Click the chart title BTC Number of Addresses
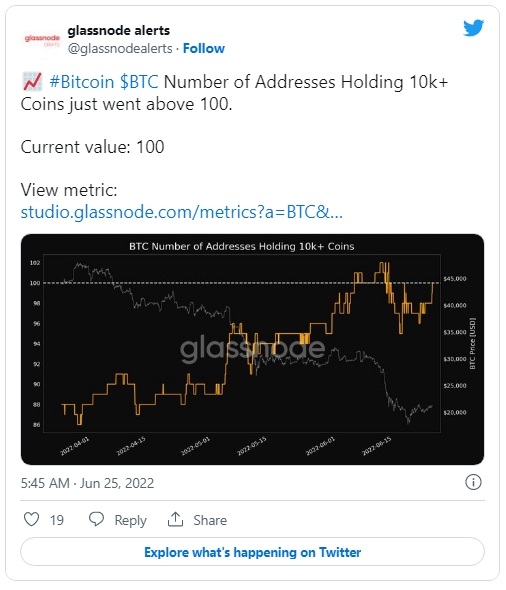The height and width of the screenshot is (590, 506). (x=242, y=246)
